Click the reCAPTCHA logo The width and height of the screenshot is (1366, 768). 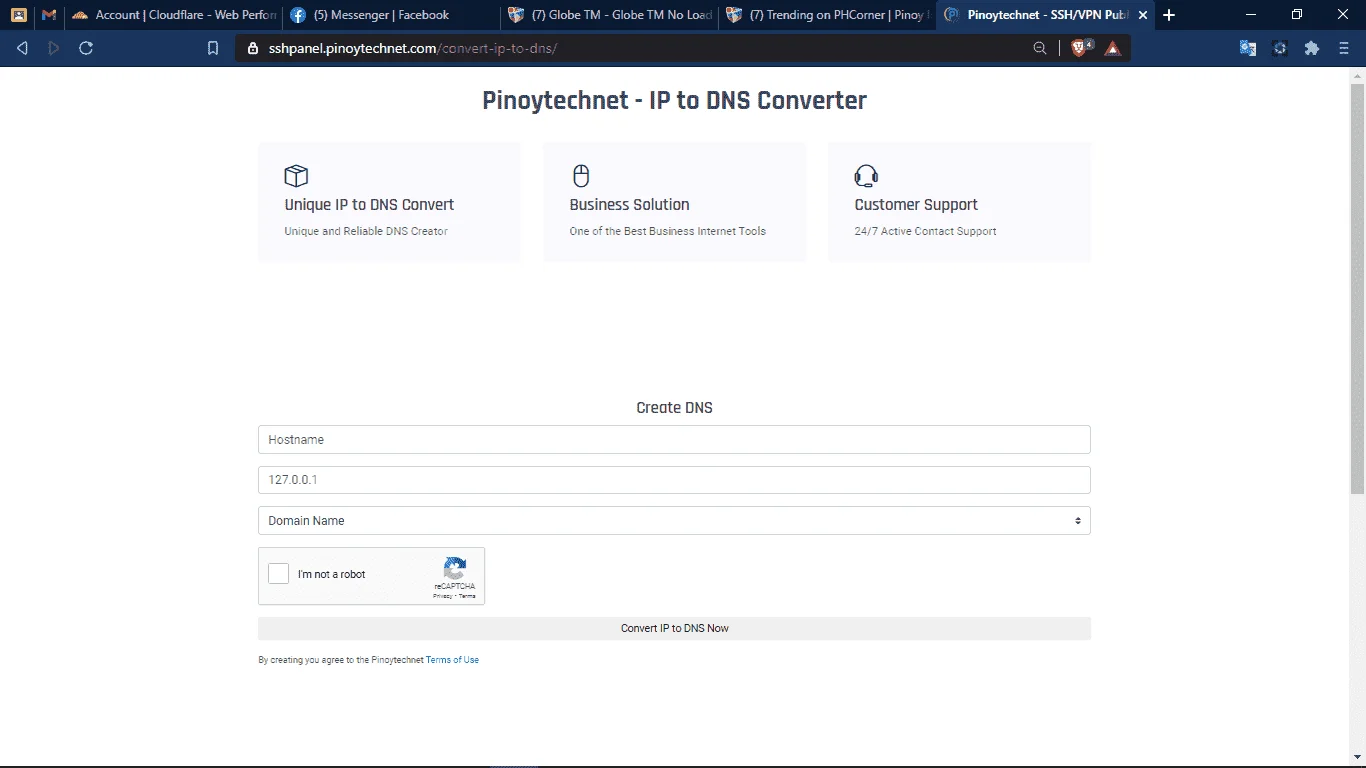[455, 569]
